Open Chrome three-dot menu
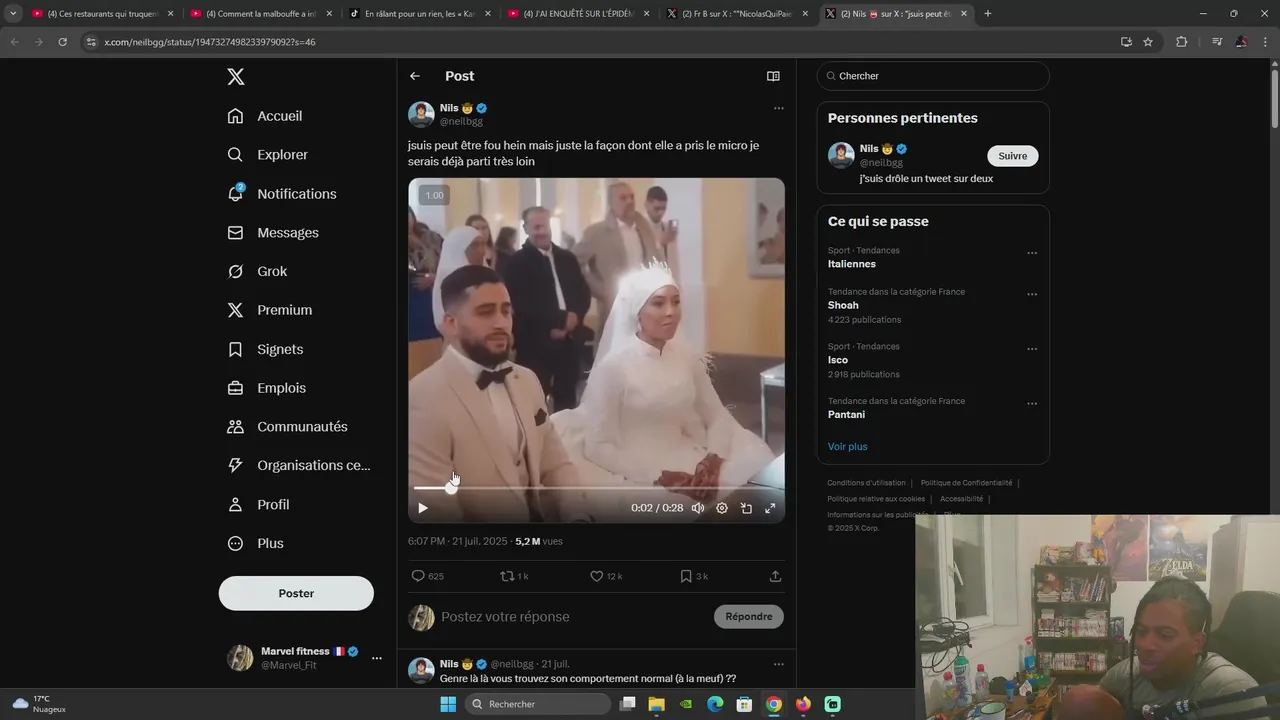This screenshot has height=720, width=1280. (1264, 42)
